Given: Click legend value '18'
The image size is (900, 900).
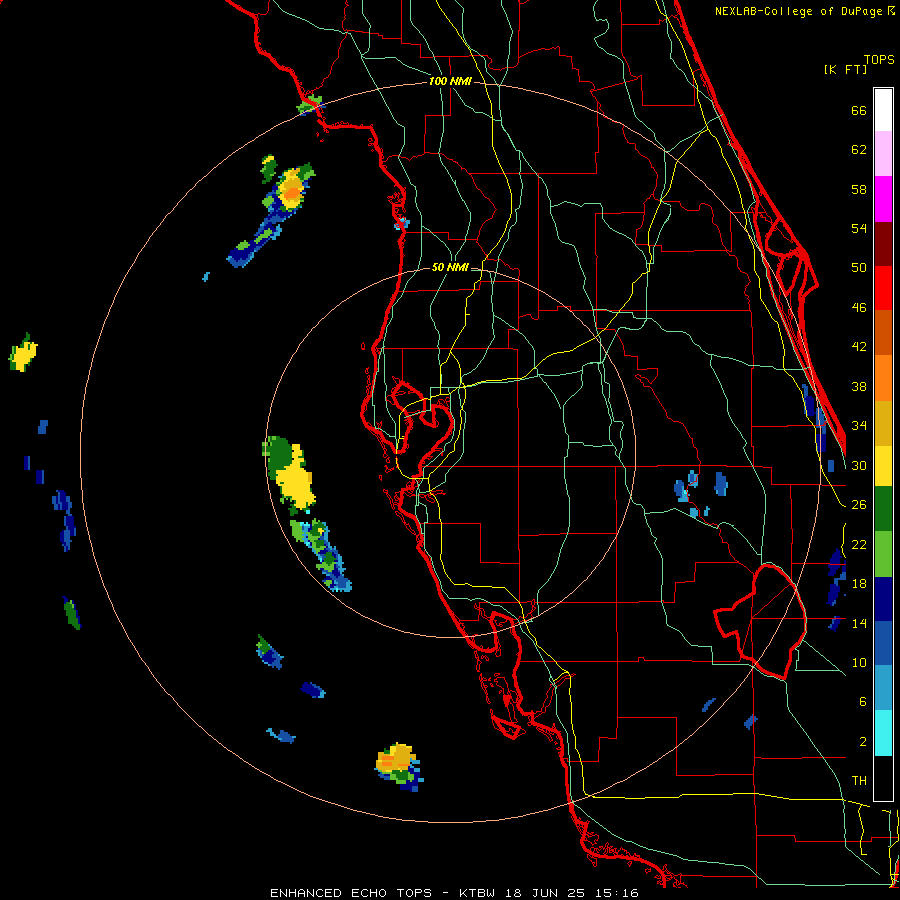Looking at the screenshot, I should tap(859, 584).
